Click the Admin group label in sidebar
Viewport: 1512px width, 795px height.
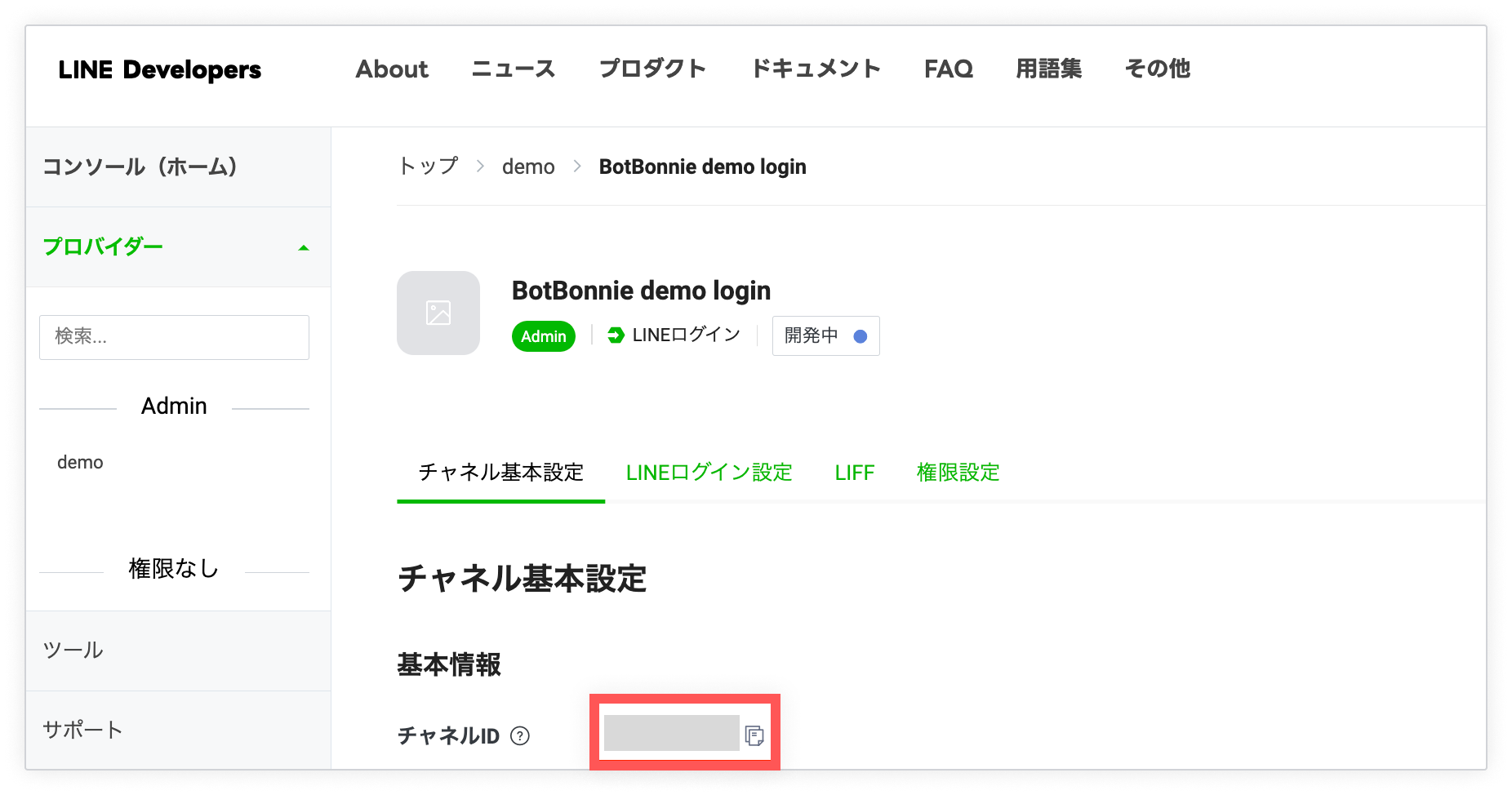pos(174,406)
